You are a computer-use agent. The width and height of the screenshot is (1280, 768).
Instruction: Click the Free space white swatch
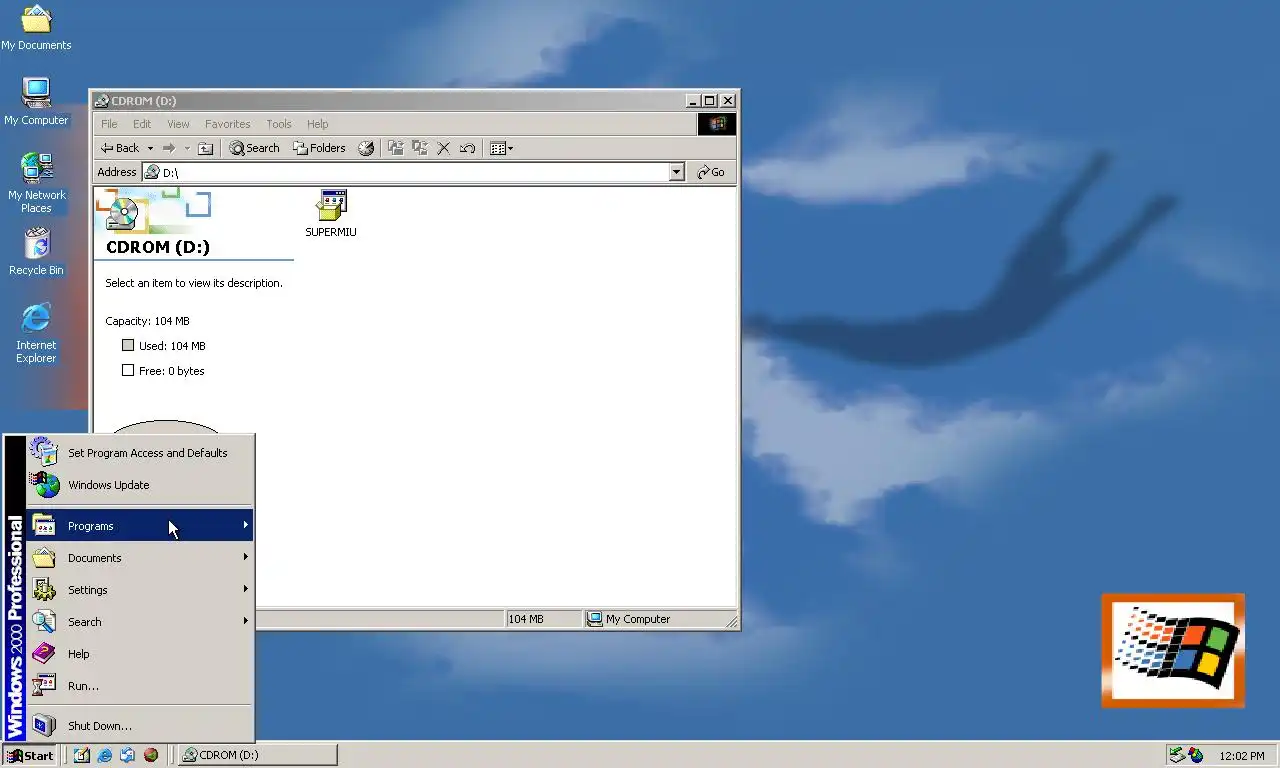click(128, 370)
